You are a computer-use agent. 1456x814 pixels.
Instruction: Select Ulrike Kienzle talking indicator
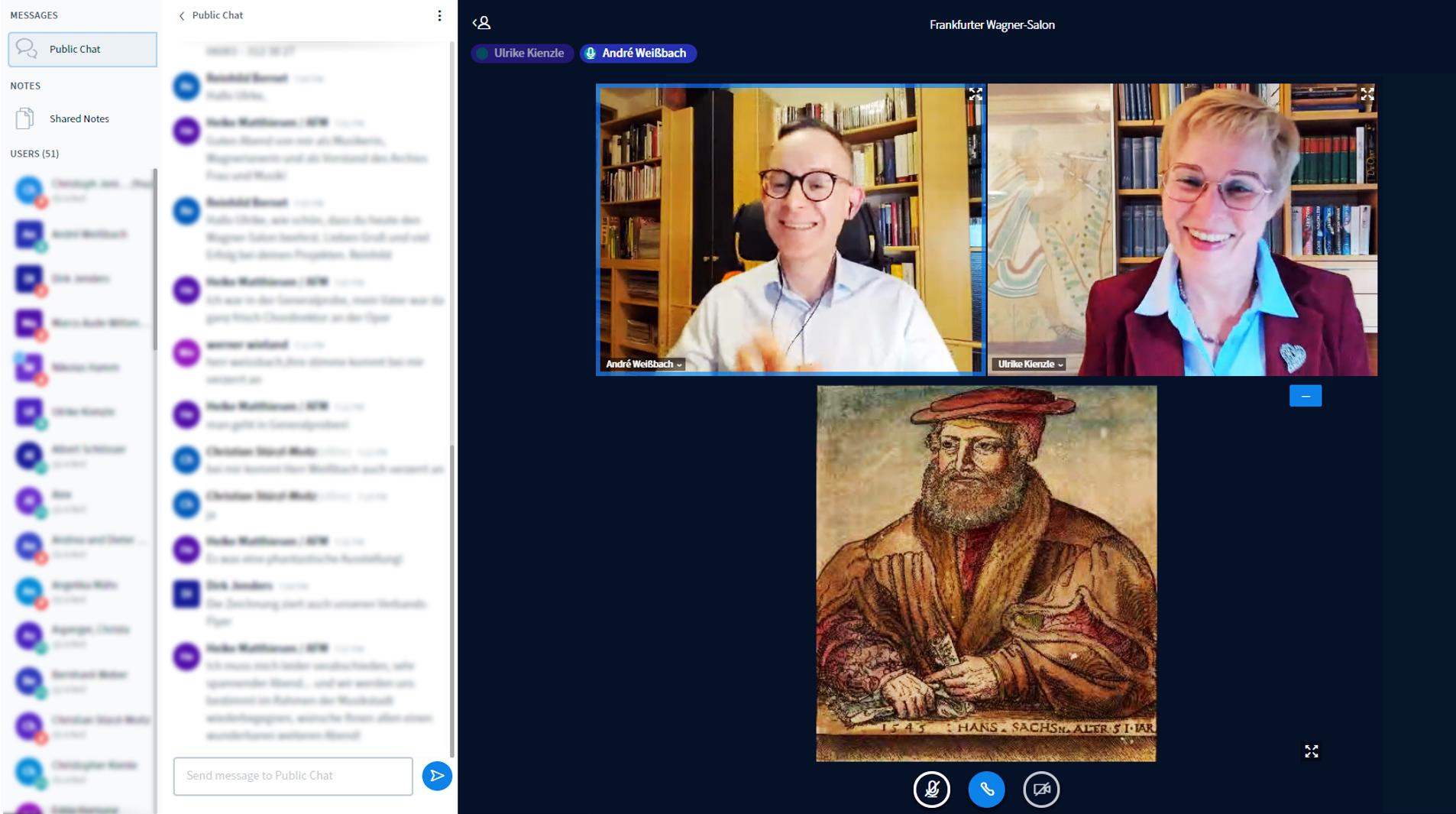pos(523,54)
